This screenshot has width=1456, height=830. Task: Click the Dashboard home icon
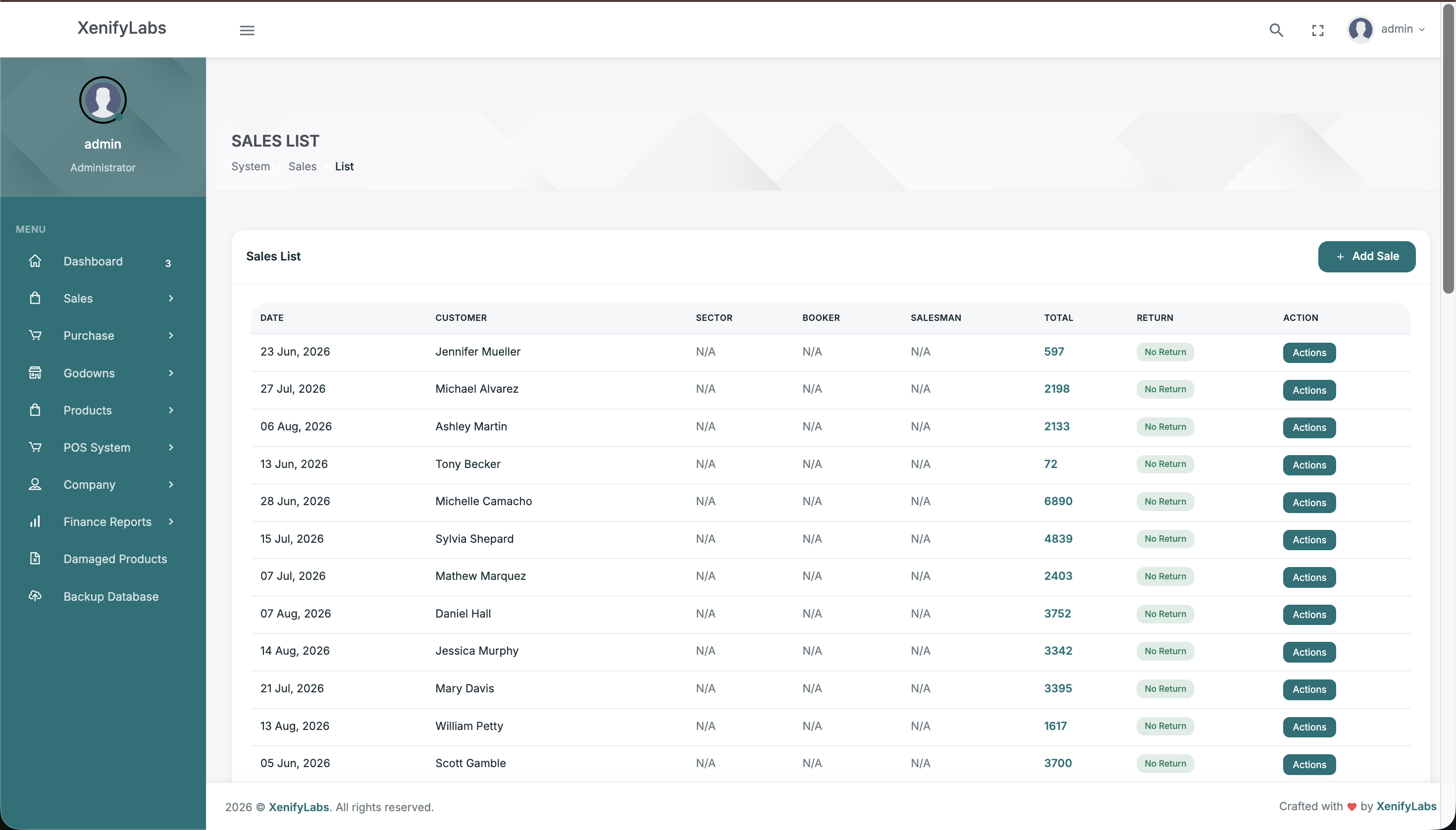tap(35, 261)
